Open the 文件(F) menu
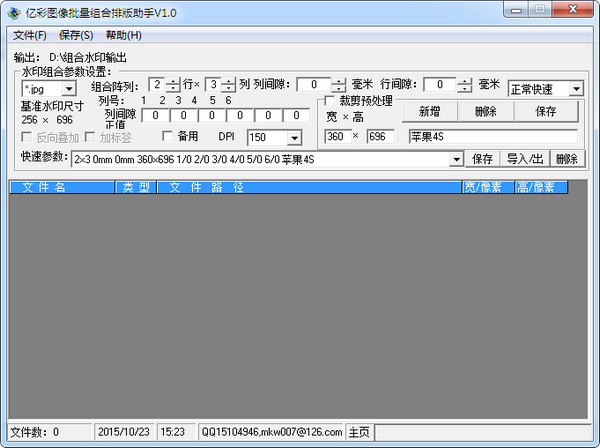The width and height of the screenshot is (600, 448). (x=29, y=35)
